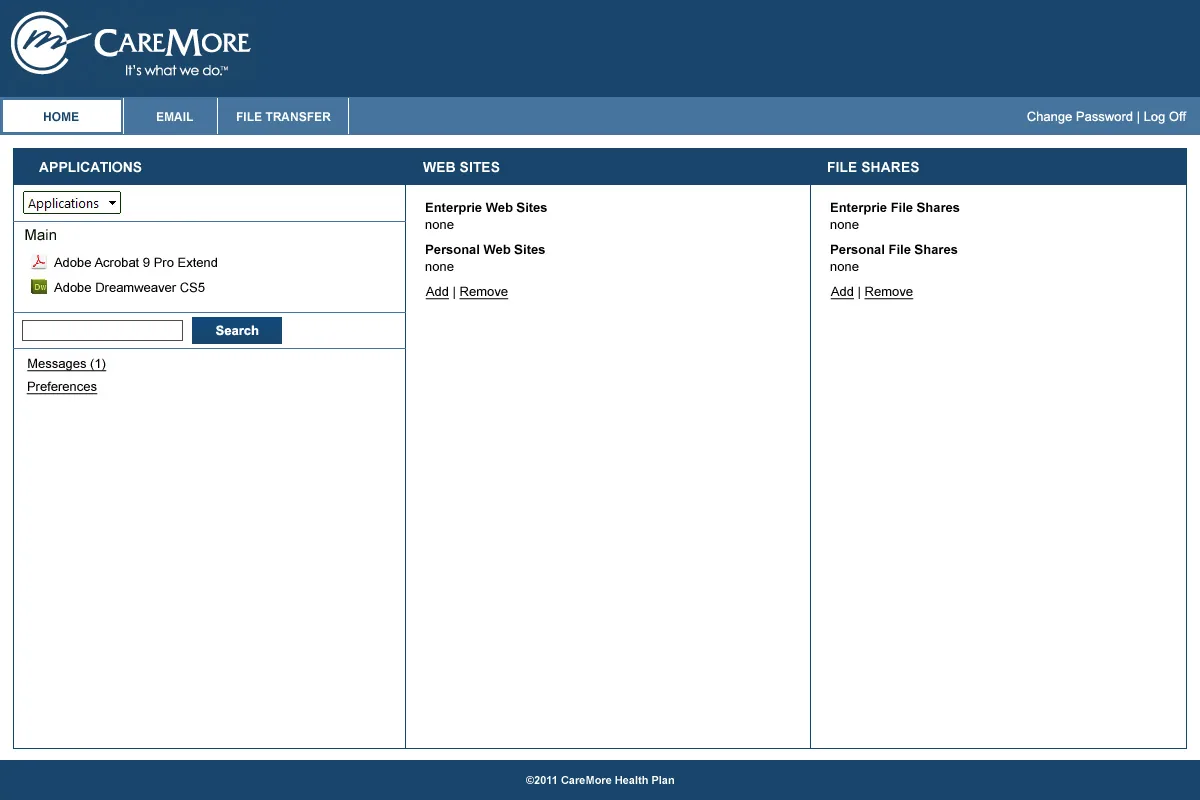Focus the application search field
The width and height of the screenshot is (1200, 800).
pyautogui.click(x=102, y=330)
